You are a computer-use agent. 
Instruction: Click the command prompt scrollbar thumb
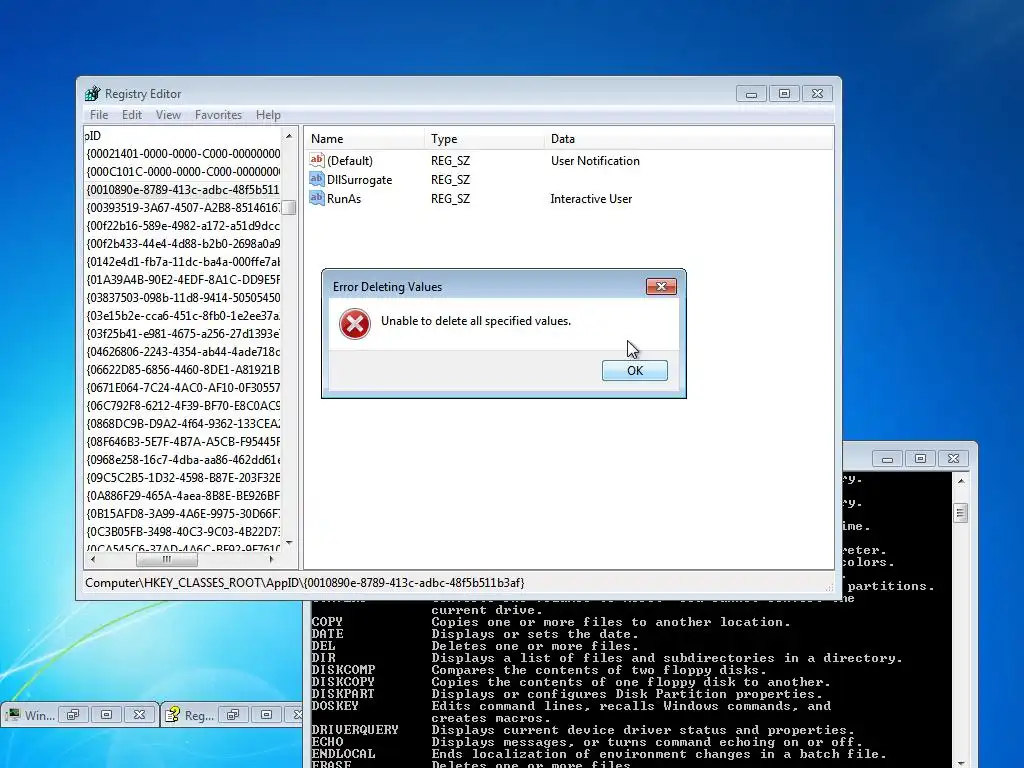point(961,513)
